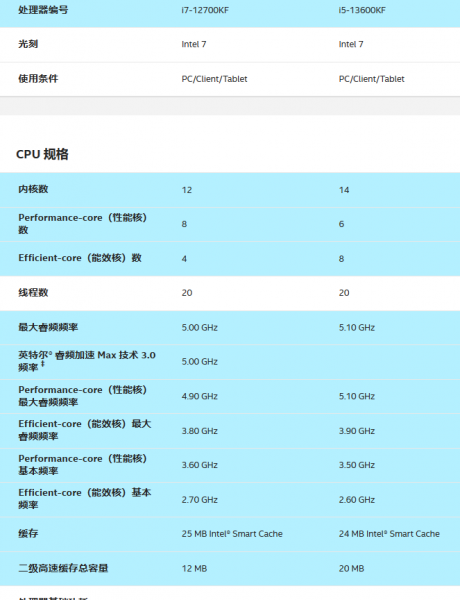The width and height of the screenshot is (460, 600).
Task: Select the 2.70 GHz value
Action: [199, 500]
